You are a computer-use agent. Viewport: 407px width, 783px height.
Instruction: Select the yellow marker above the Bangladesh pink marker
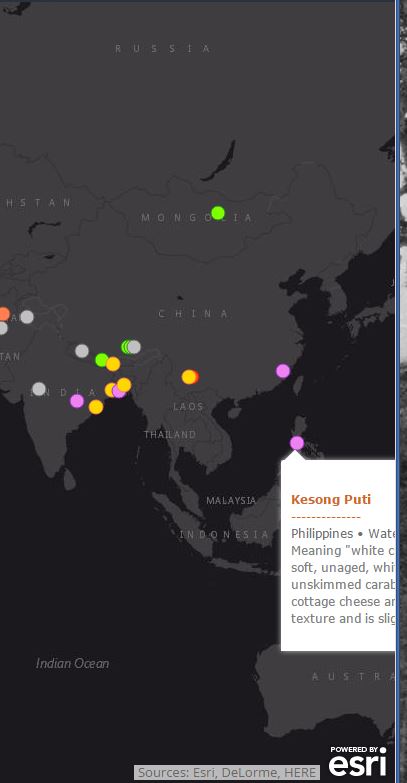[x=124, y=385]
